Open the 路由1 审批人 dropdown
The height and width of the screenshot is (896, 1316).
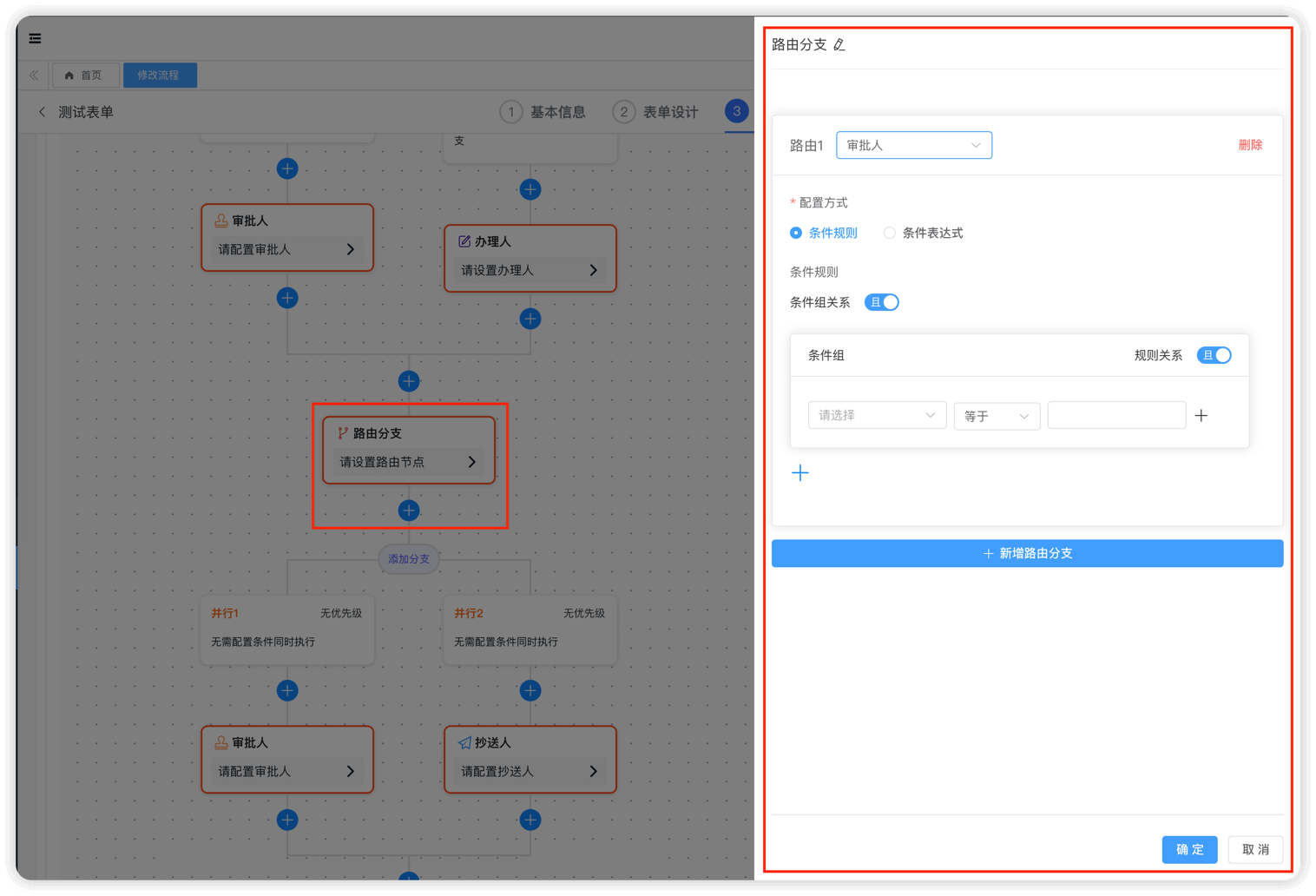coord(912,145)
